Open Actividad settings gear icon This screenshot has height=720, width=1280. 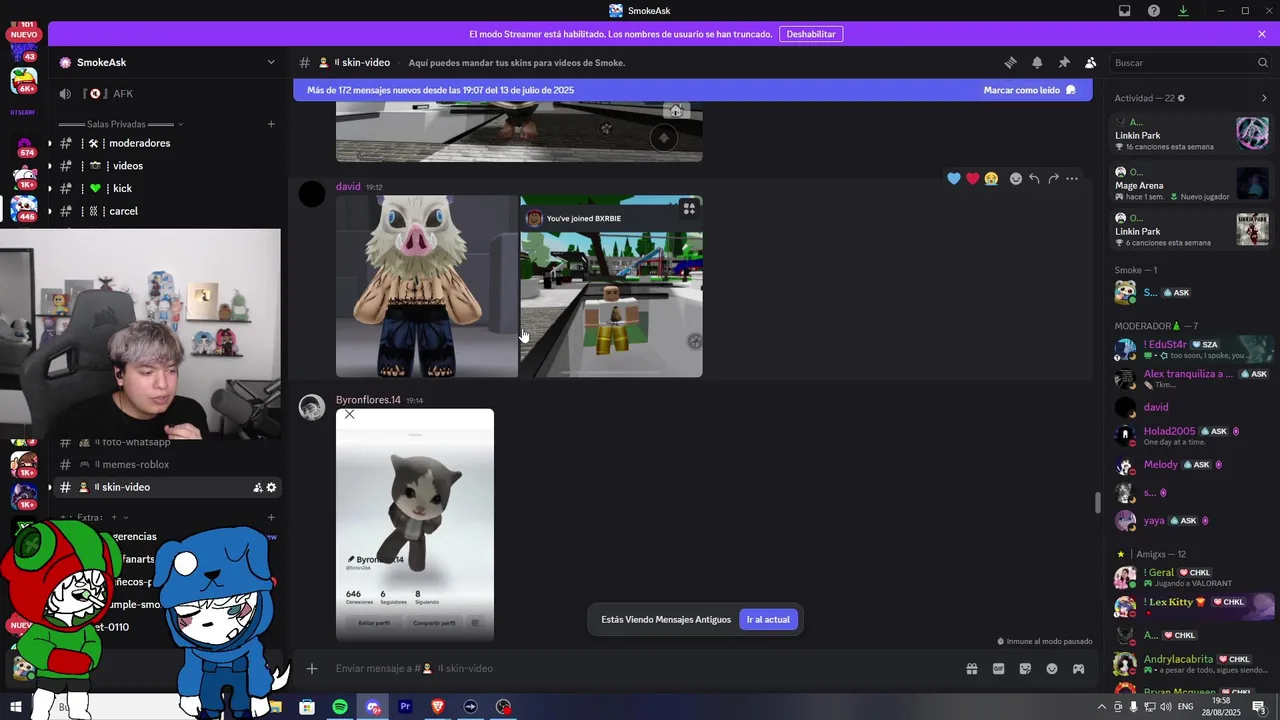pos(1181,98)
